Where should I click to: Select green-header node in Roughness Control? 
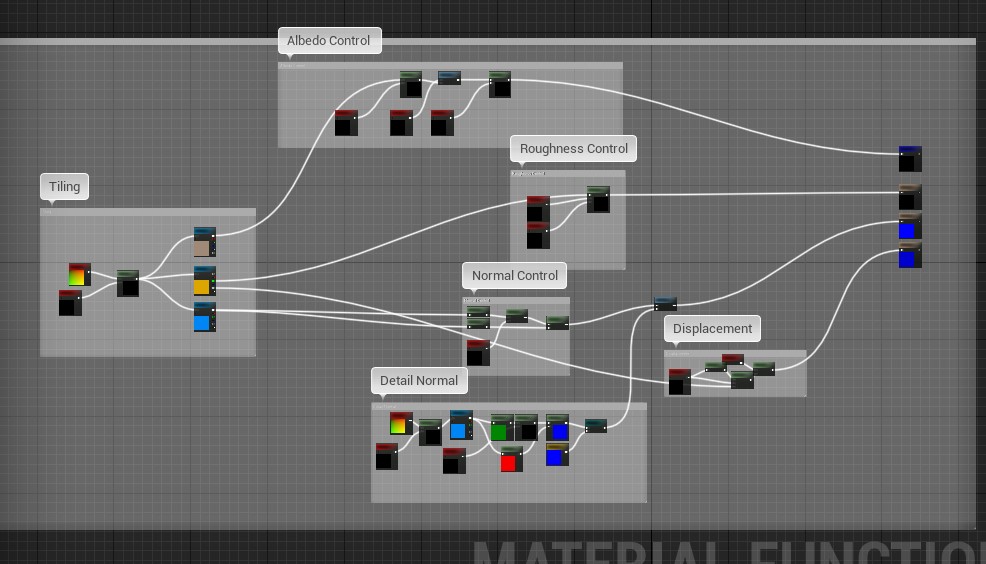click(598, 199)
